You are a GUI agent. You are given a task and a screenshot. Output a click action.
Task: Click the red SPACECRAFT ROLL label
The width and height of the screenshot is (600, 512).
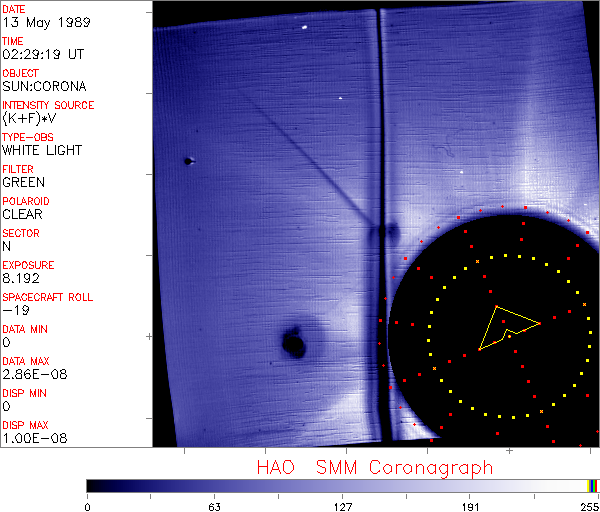click(48, 297)
